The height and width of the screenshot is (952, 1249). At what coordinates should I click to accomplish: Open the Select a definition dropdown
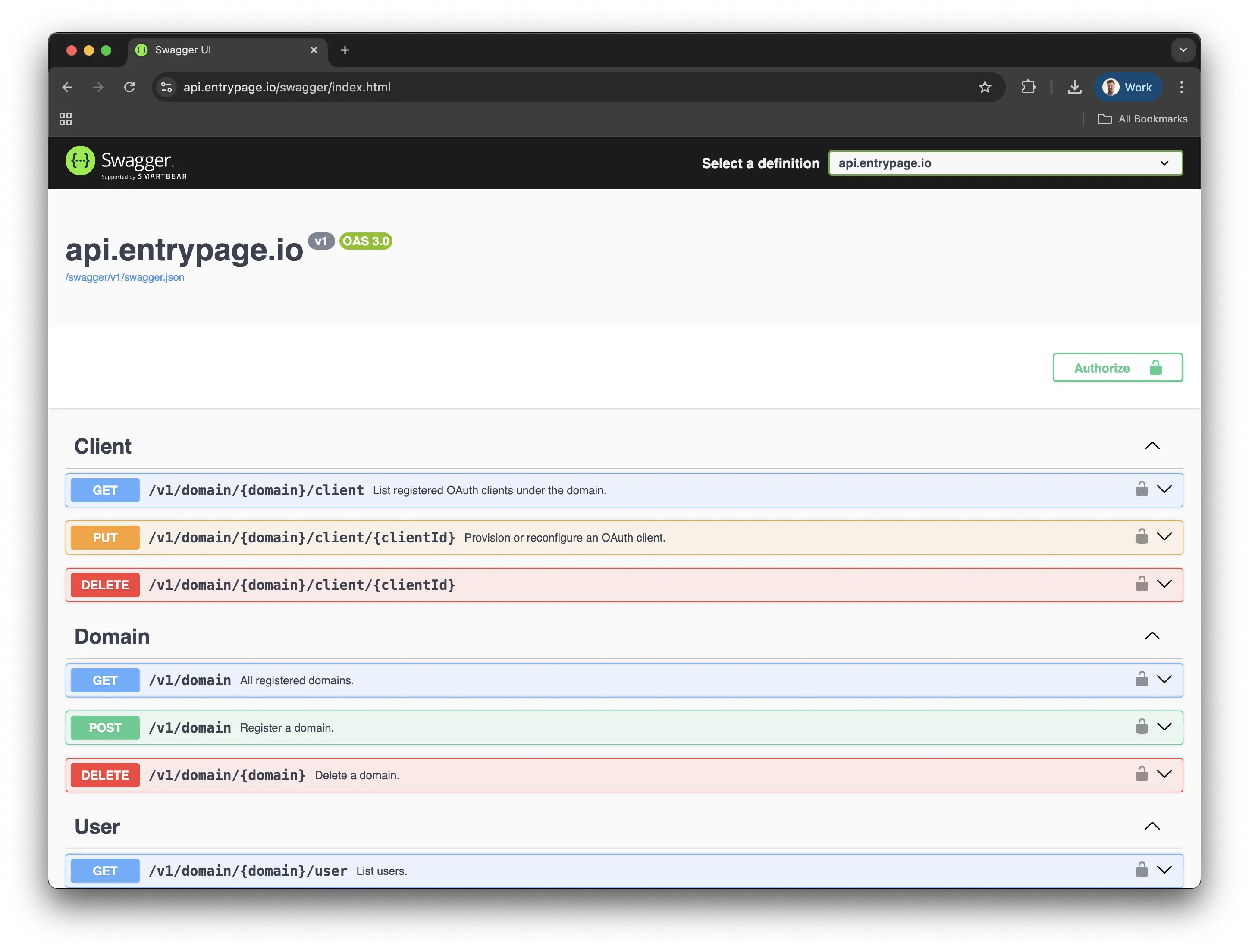tap(1005, 163)
